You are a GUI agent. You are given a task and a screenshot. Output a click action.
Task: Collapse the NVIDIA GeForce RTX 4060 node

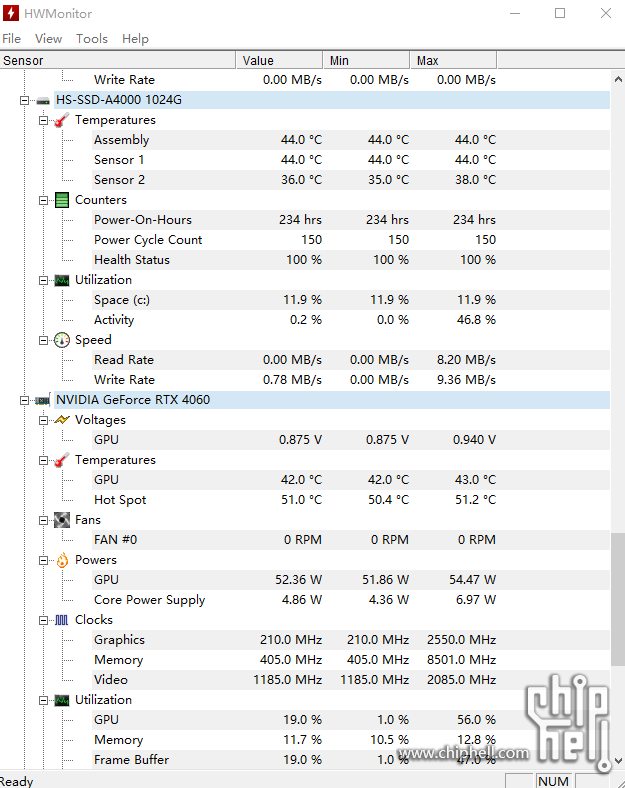coord(24,401)
